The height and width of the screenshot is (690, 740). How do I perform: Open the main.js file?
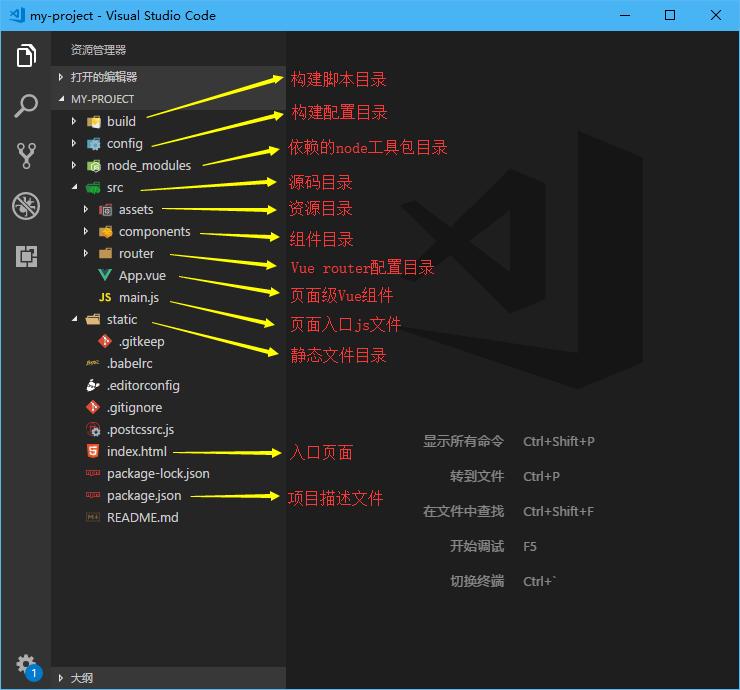(x=138, y=298)
